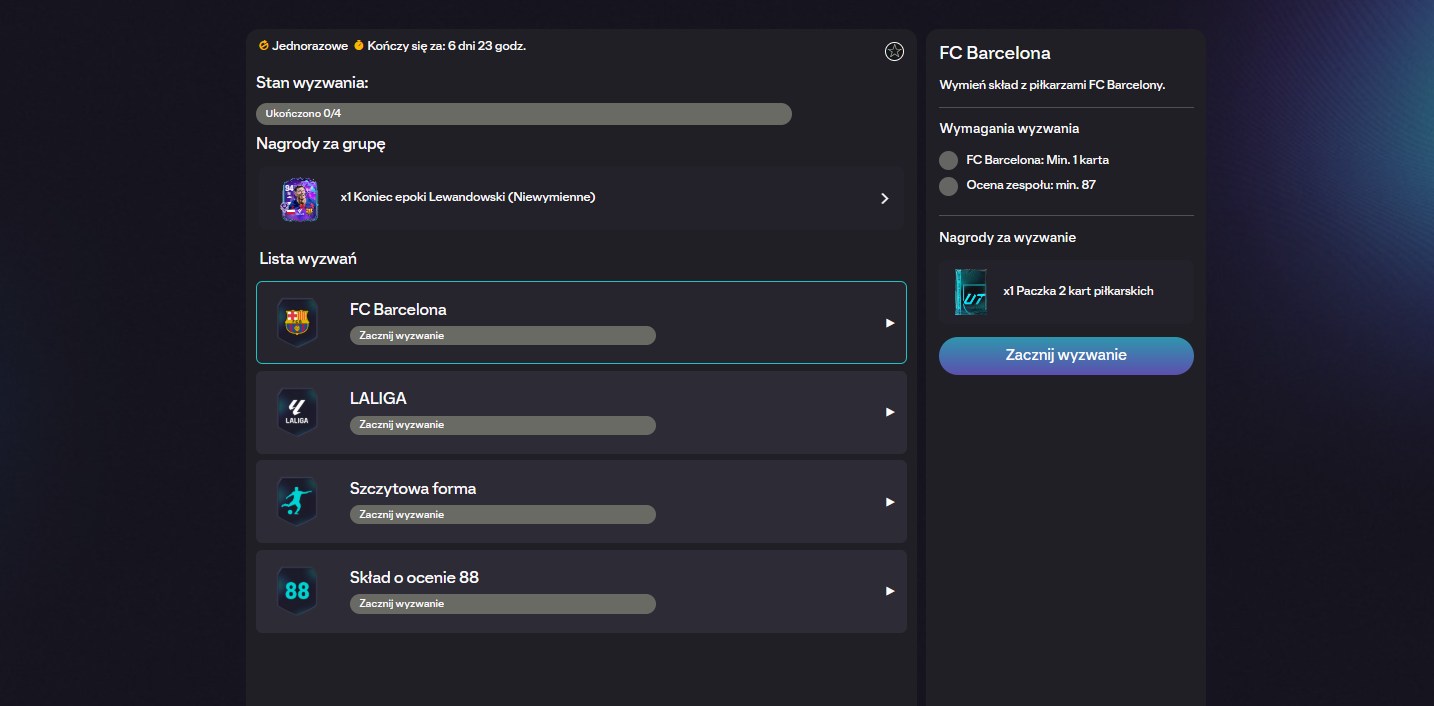Image resolution: width=1434 pixels, height=706 pixels.
Task: Click Szczytowa forma Zacznij wyzwanie progress bar
Action: point(503,514)
